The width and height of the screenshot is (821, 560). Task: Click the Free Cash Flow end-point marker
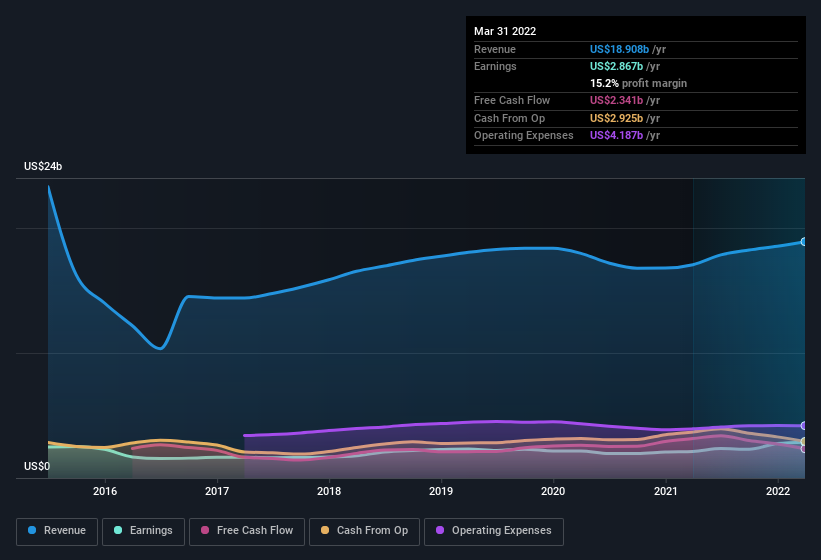tap(804, 449)
